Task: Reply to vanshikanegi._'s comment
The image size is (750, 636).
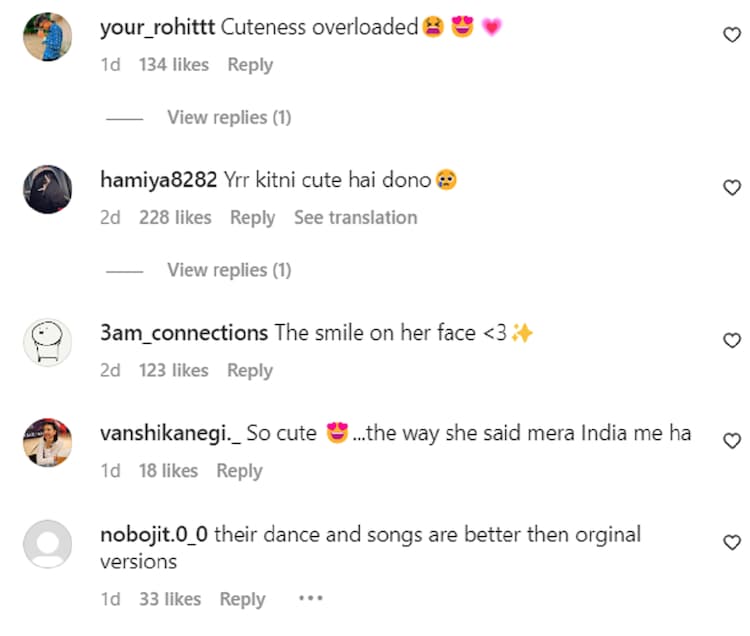Action: pos(239,471)
